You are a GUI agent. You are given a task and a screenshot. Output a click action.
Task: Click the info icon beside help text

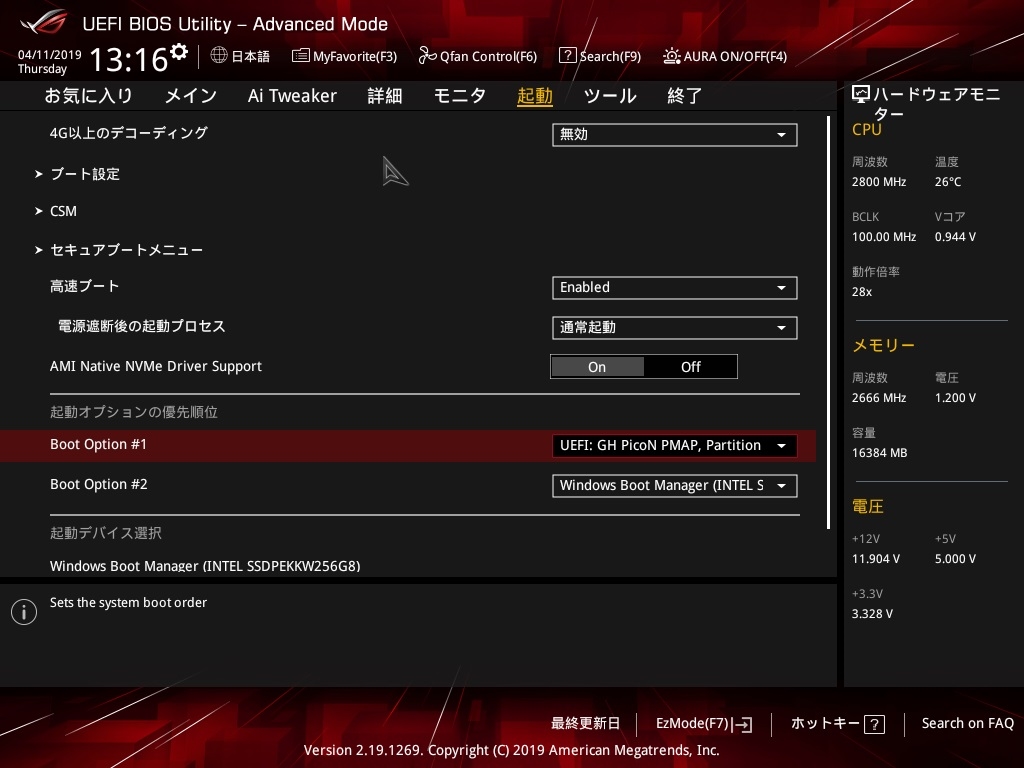tap(24, 612)
